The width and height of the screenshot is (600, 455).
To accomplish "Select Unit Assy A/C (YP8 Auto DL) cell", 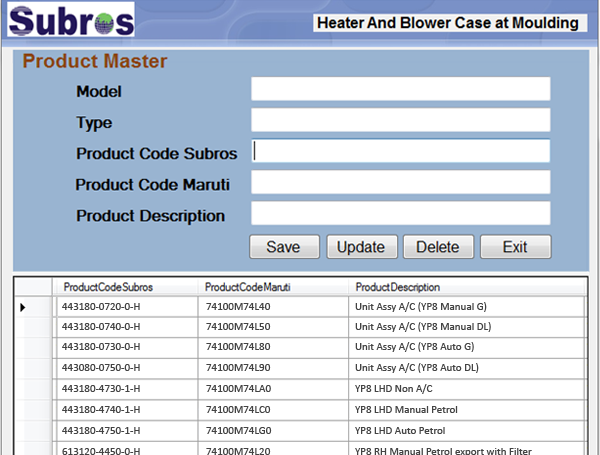I will click(x=467, y=368).
